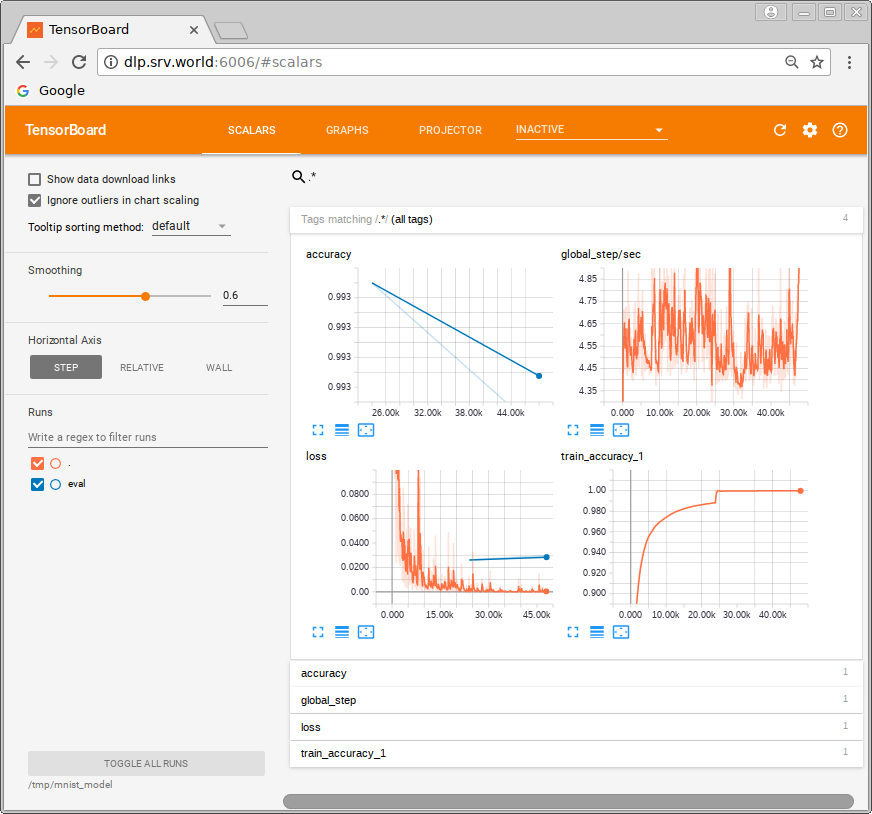Open Chrome user profile button
The image size is (872, 814).
(x=771, y=12)
